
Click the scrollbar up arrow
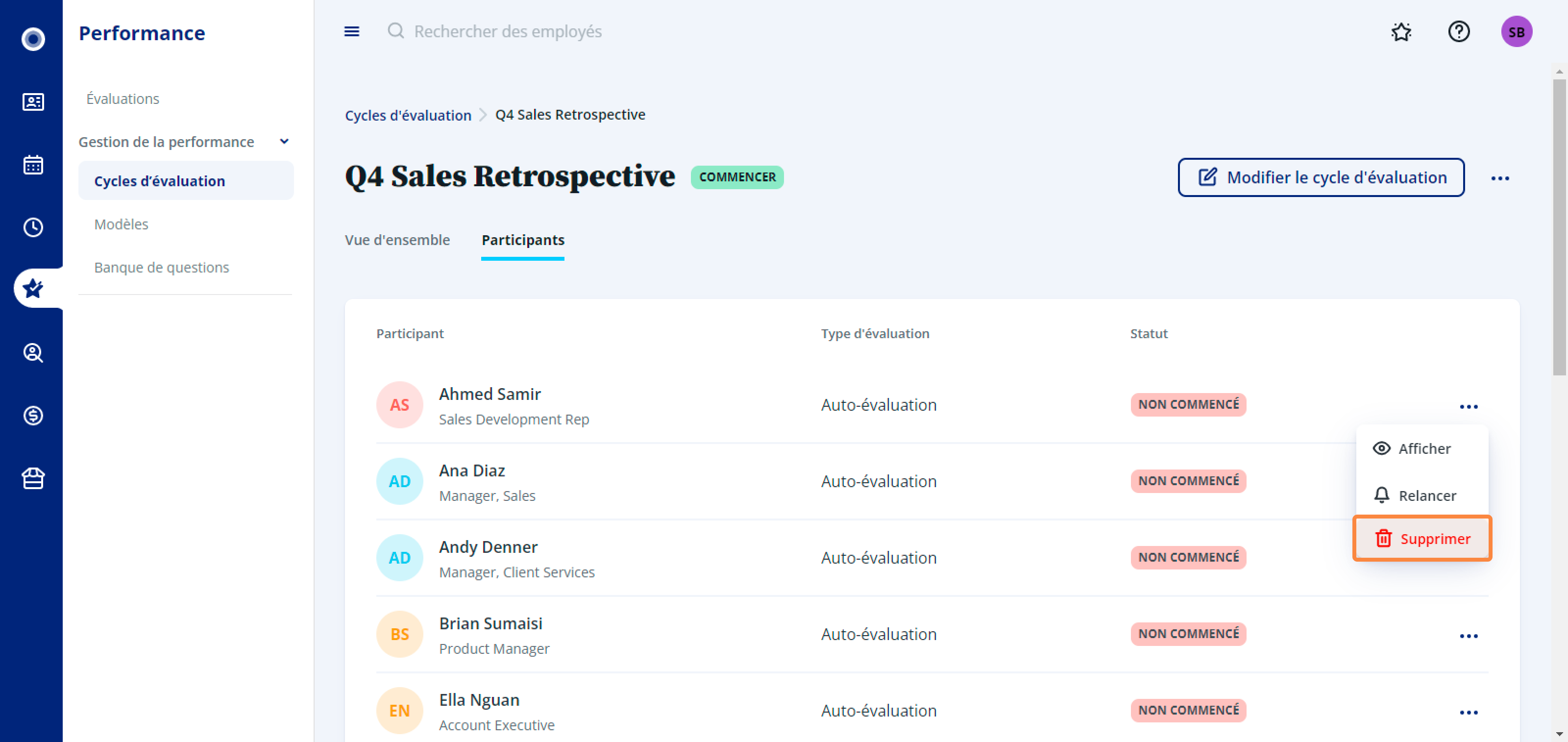[x=1559, y=71]
